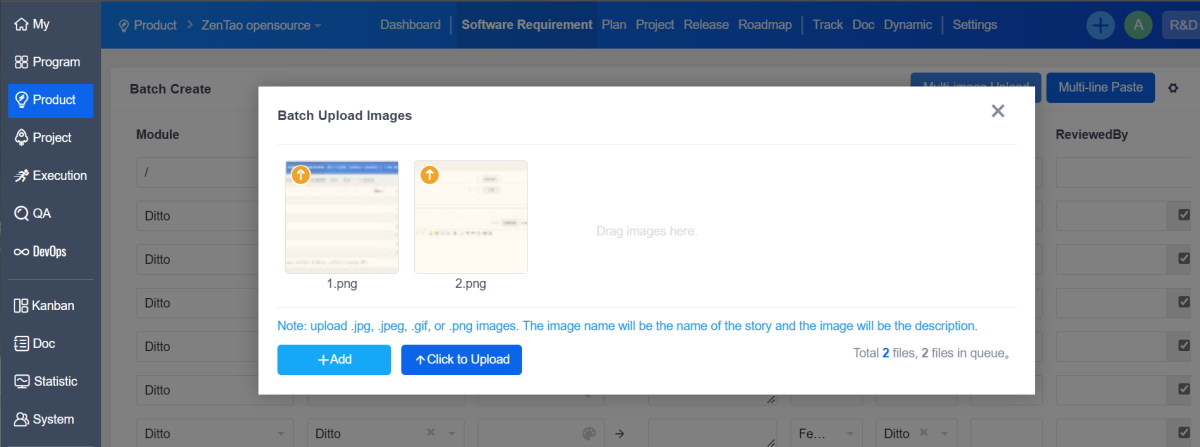Toggle the first ReviewedBy row checkbox

click(x=1184, y=215)
